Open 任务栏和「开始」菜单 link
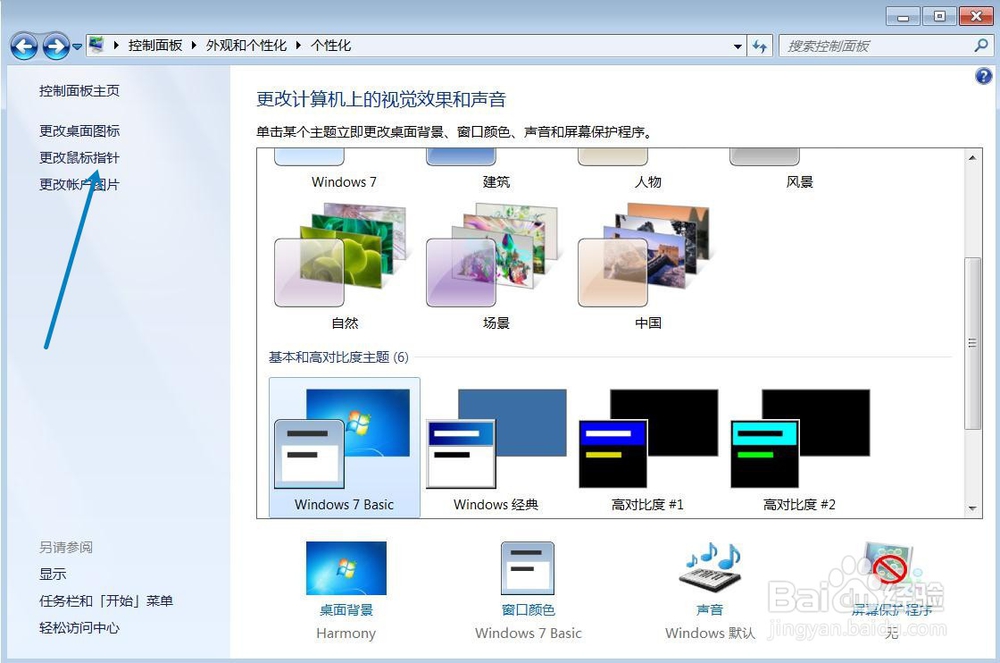 click(106, 601)
